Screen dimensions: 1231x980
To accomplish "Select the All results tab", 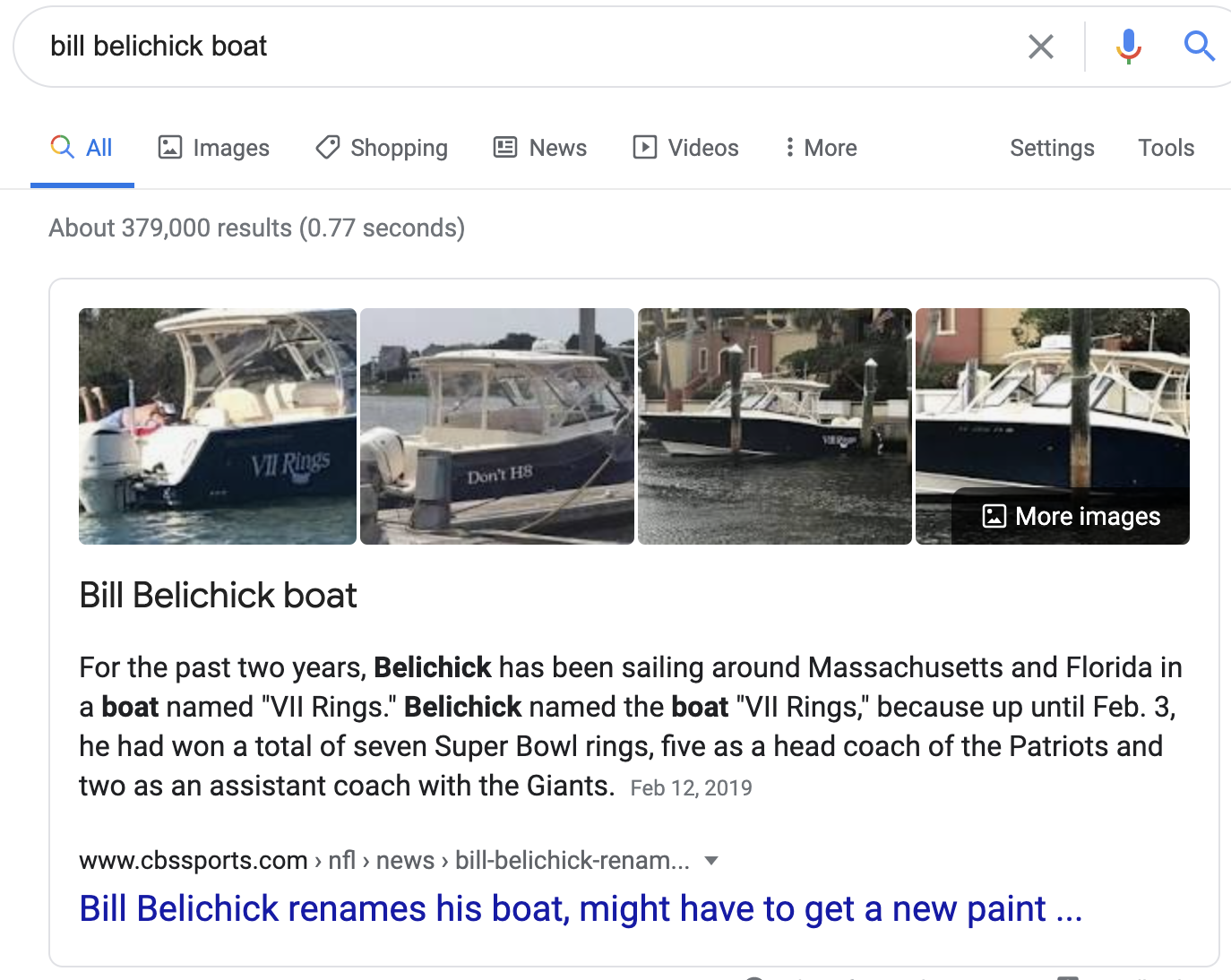I will [82, 148].
